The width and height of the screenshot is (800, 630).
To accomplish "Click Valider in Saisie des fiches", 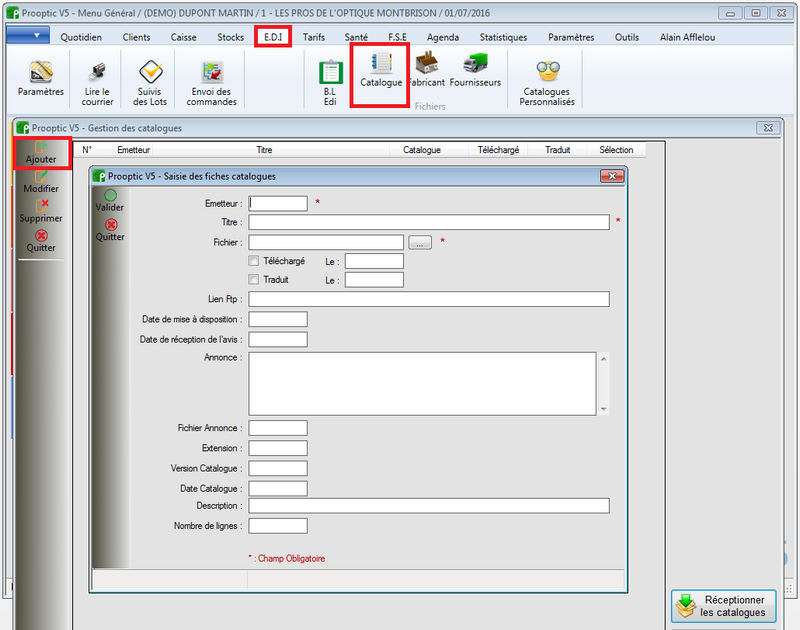I will tap(110, 201).
